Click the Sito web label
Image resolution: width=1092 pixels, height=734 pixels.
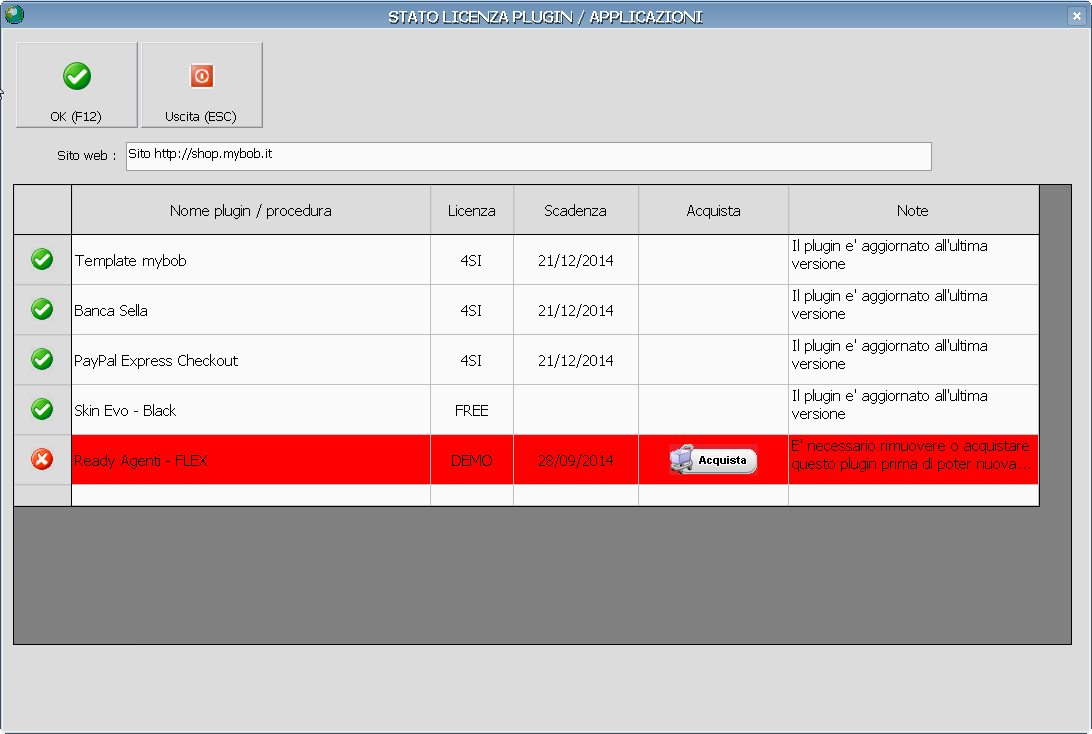coord(86,155)
